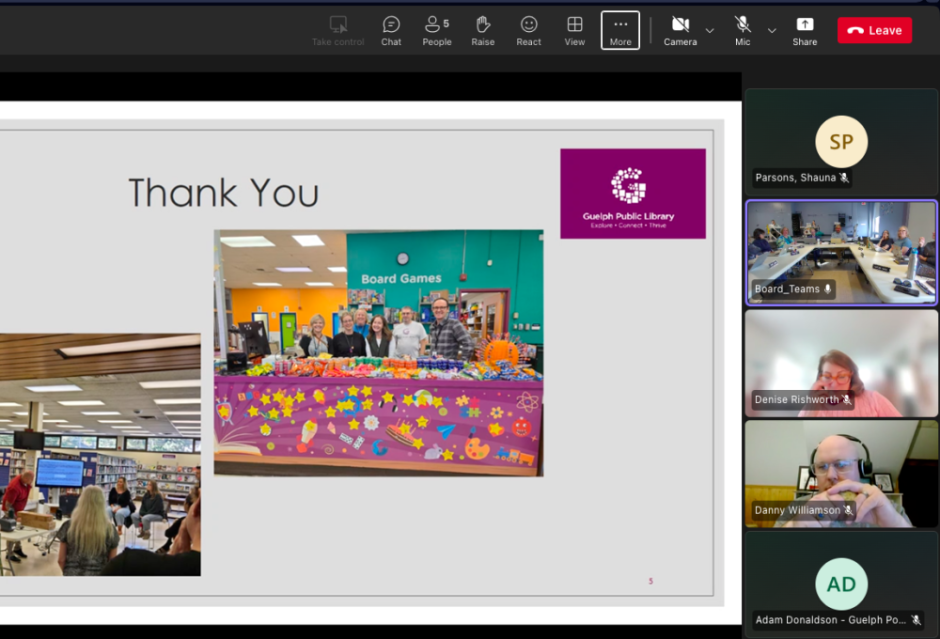Select Shauna Parsons participant tile
Screen dimensions: 940x639
click(x=841, y=141)
